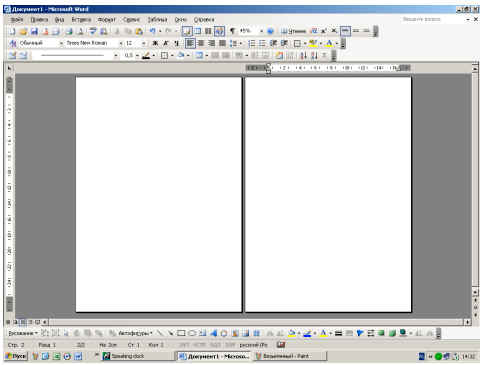This screenshot has height=365, width=480.
Task: Click the border color pencil icon
Action: point(146,55)
